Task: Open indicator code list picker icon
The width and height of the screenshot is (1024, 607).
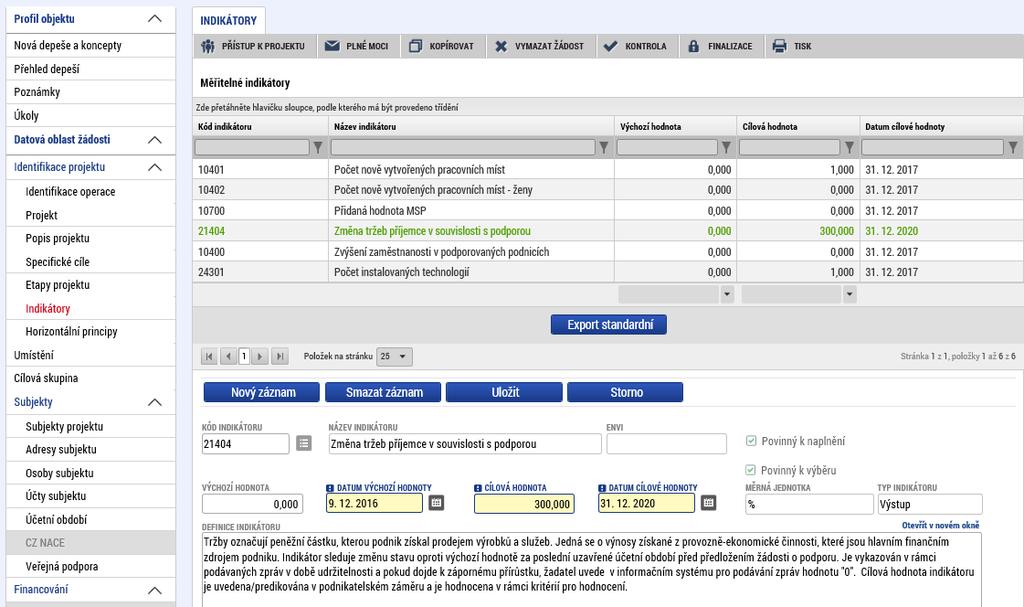Action: (304, 444)
